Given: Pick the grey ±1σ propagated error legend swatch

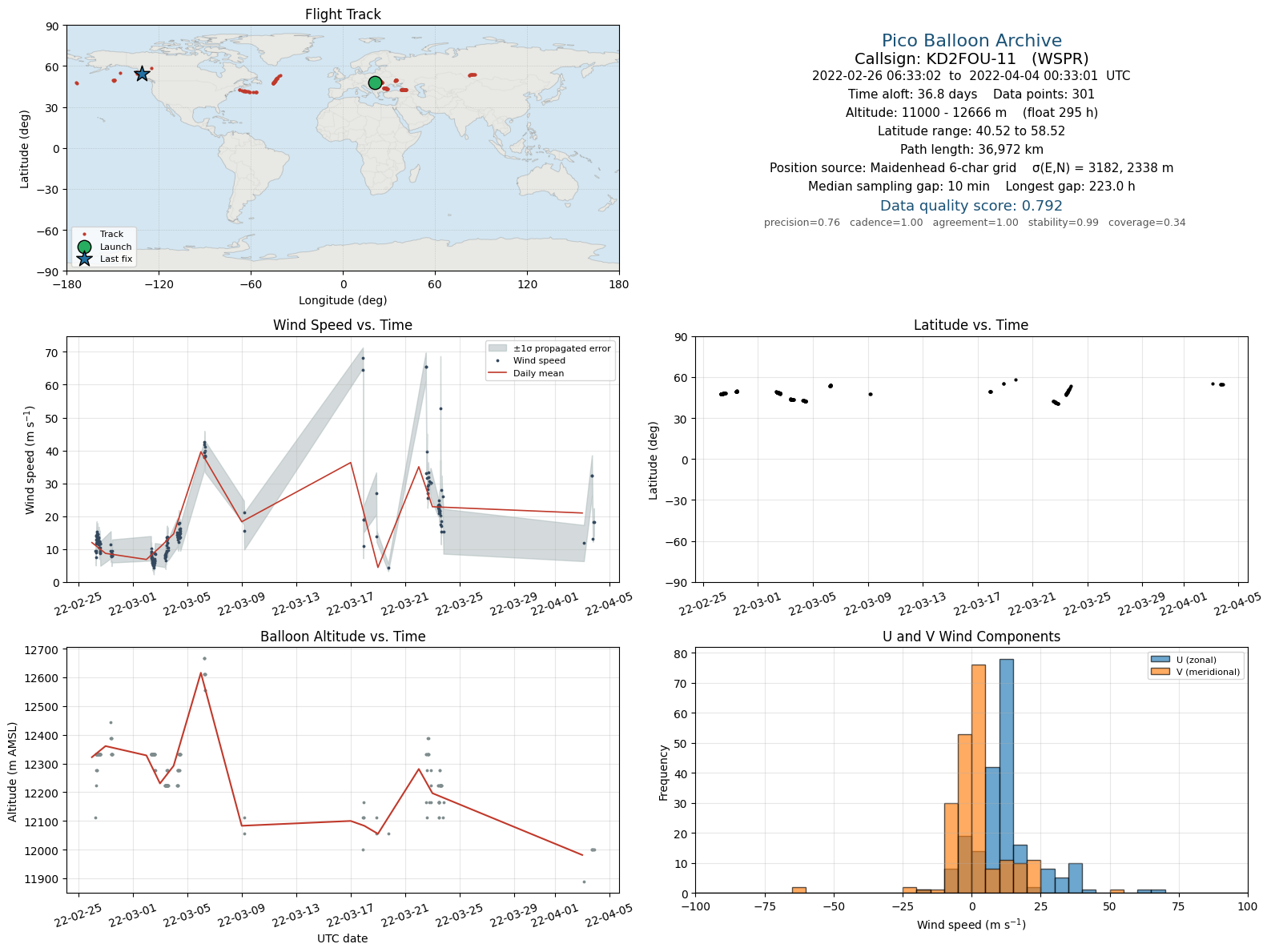Looking at the screenshot, I should [498, 348].
